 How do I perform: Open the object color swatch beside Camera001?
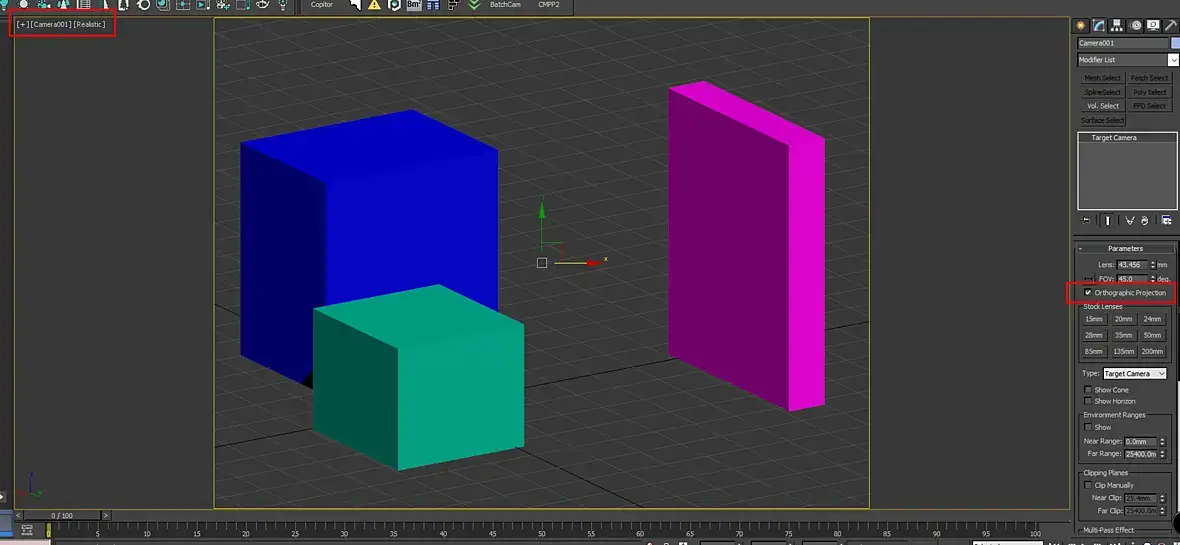[x=1175, y=44]
